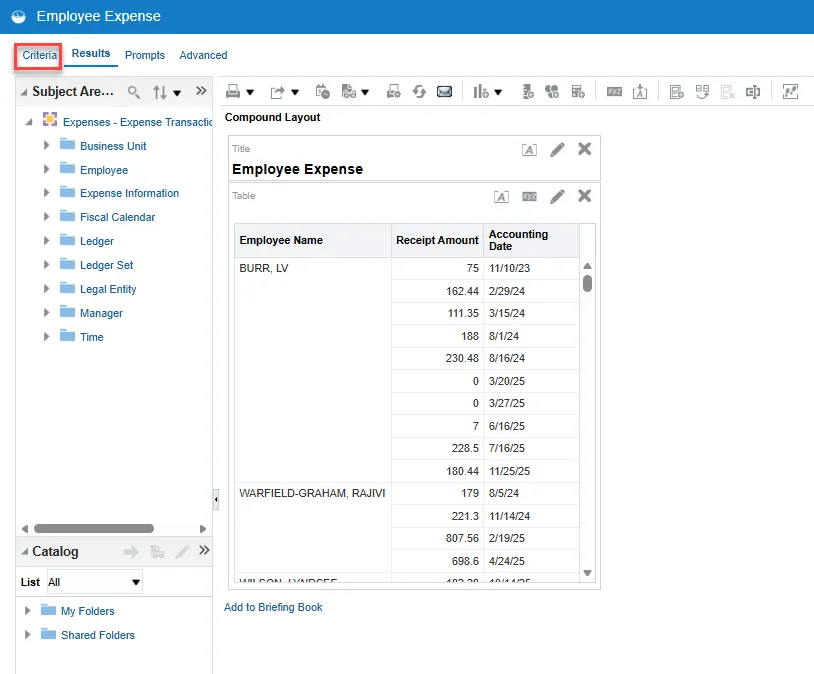814x674 pixels.
Task: Open dropdown arrow beside the Print icon
Action: [250, 92]
